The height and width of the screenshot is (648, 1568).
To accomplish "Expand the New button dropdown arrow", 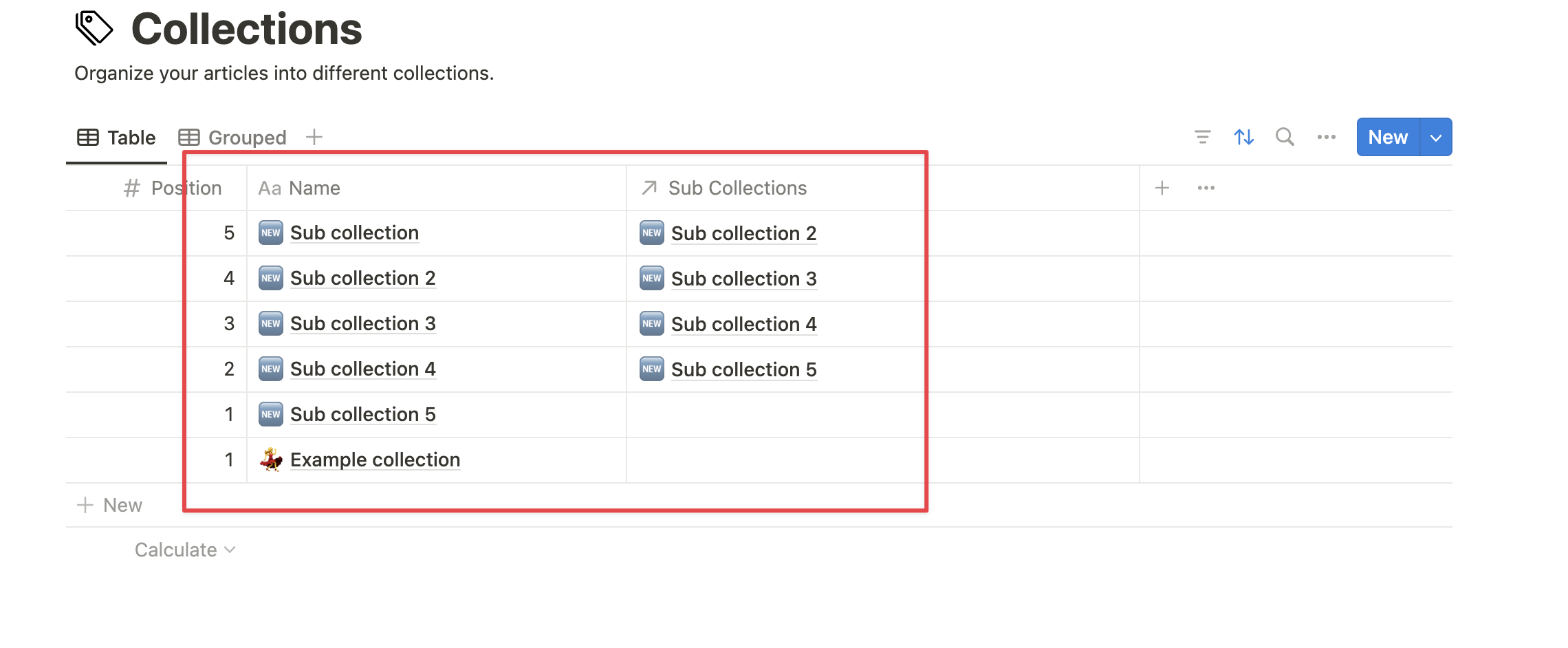I will pos(1436,137).
